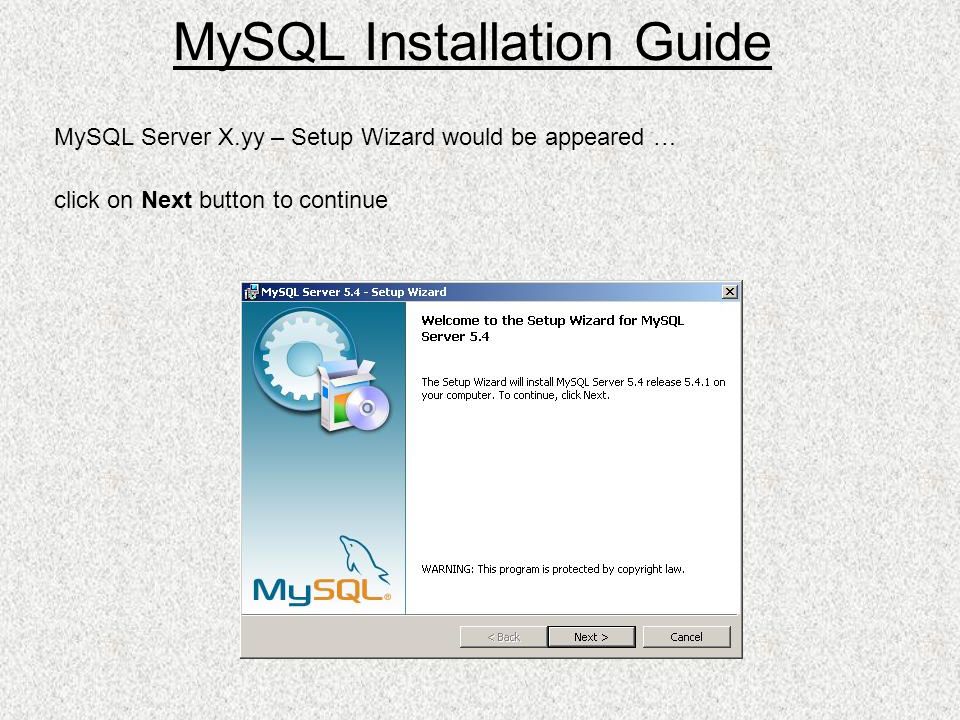
Task: Click the Cancel button in Setup Wizard
Action: [x=686, y=637]
